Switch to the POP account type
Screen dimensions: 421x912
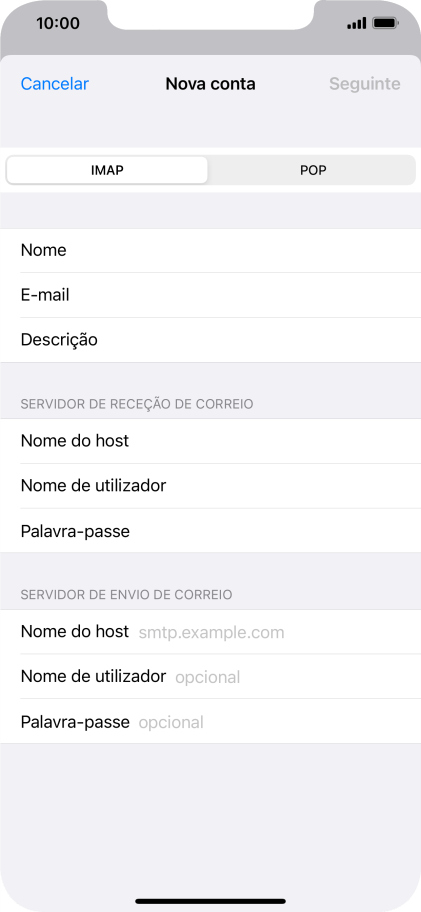point(313,170)
